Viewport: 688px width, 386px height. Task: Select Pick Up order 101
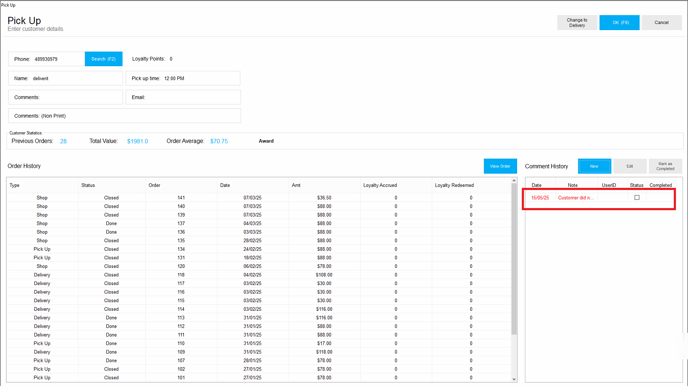[259, 378]
